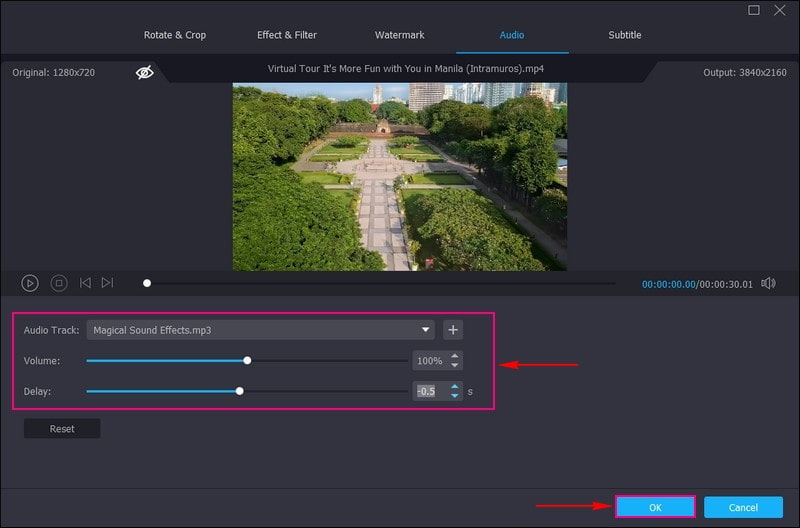Add a new audio track with plus
This screenshot has width=800, height=528.
click(x=453, y=329)
